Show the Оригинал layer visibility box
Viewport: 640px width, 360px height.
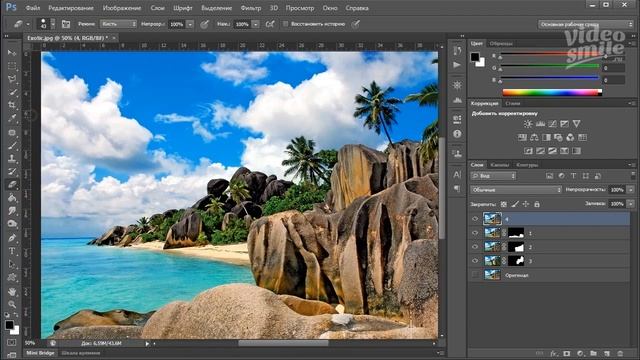(x=475, y=275)
